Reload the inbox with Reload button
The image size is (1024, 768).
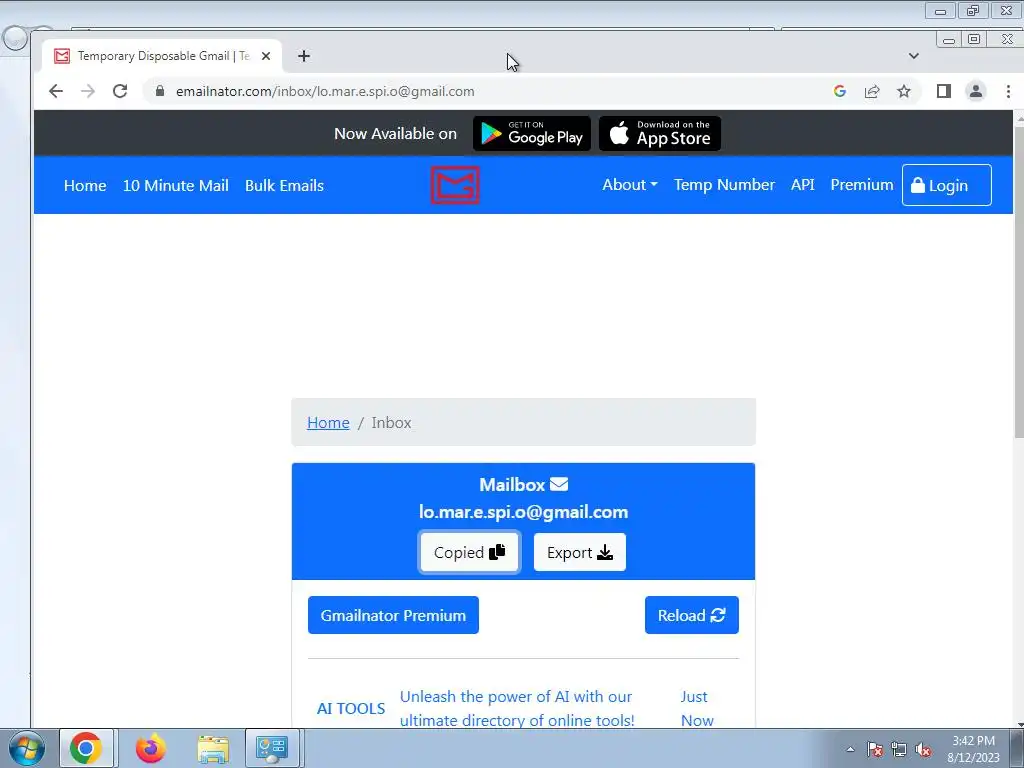point(692,615)
